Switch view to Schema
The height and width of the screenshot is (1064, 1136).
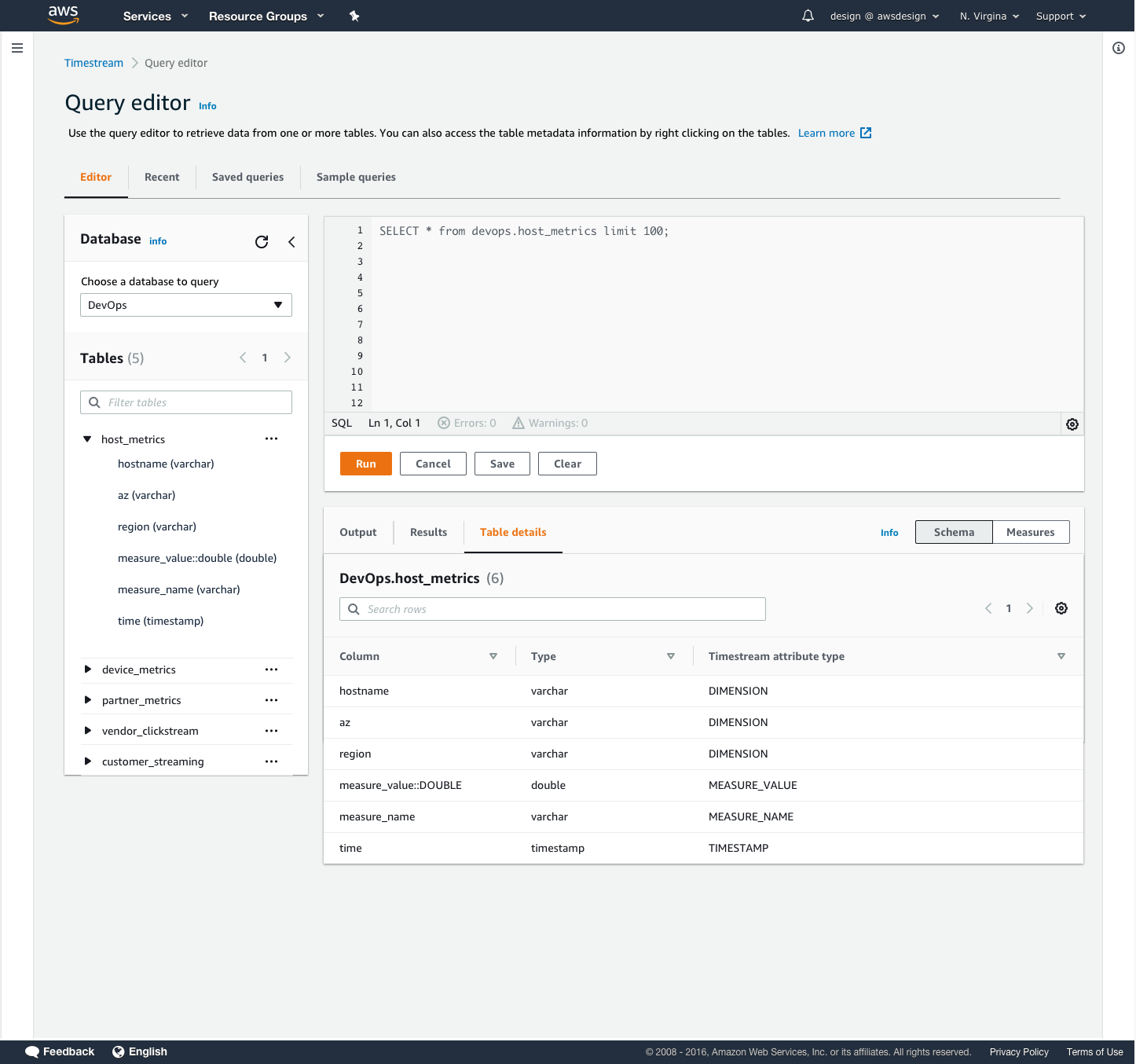[954, 532]
